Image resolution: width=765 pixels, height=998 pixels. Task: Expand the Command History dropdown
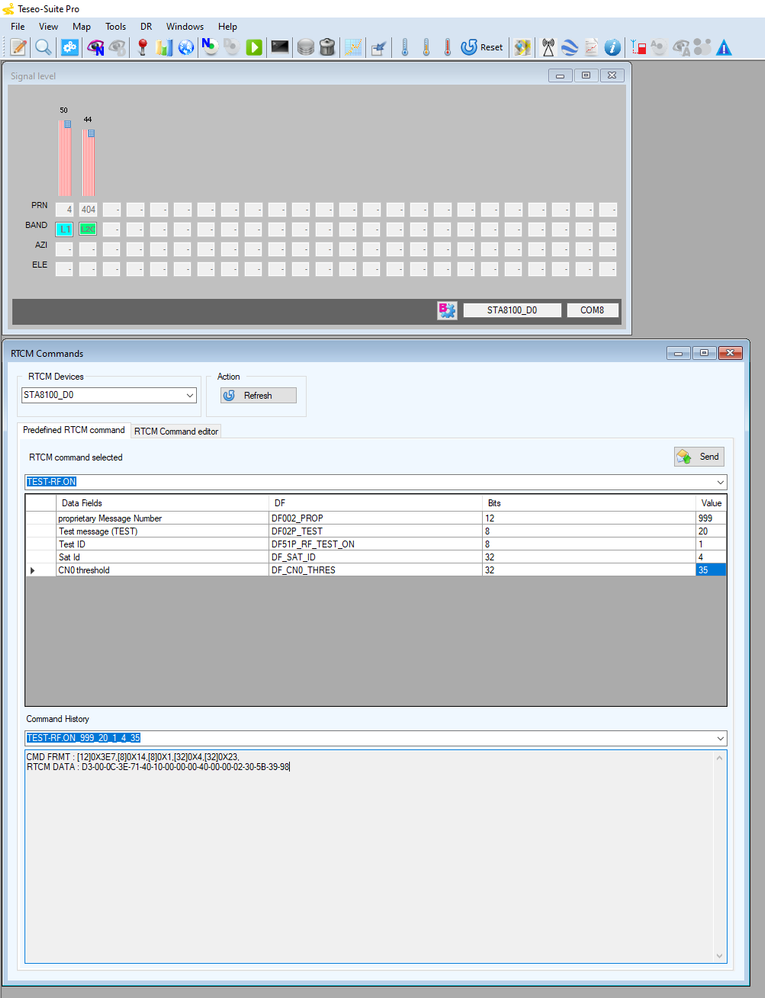720,738
